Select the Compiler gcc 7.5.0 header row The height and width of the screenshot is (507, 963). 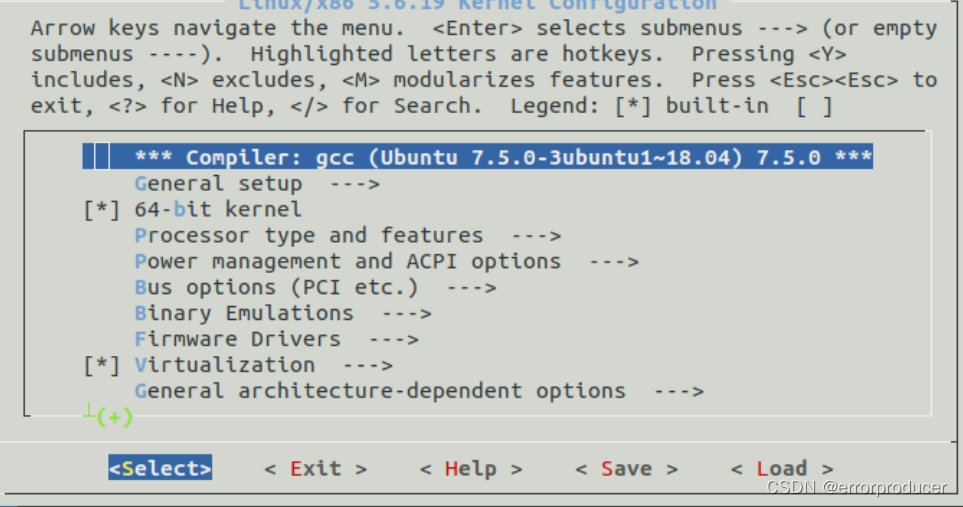(x=477, y=157)
